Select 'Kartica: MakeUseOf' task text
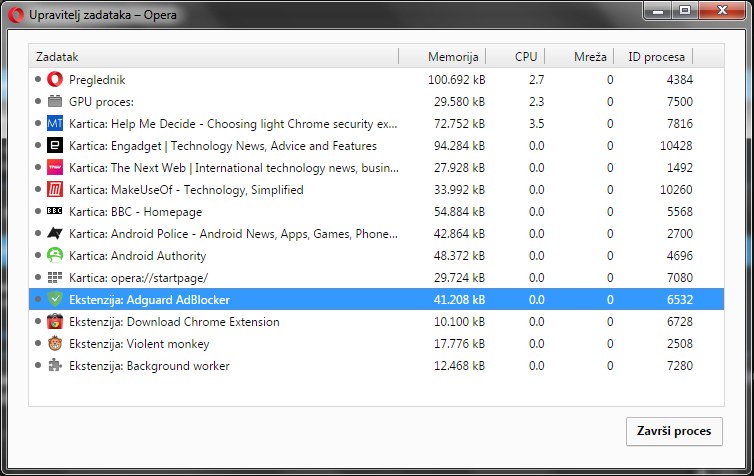The height and width of the screenshot is (476, 754). click(x=186, y=190)
